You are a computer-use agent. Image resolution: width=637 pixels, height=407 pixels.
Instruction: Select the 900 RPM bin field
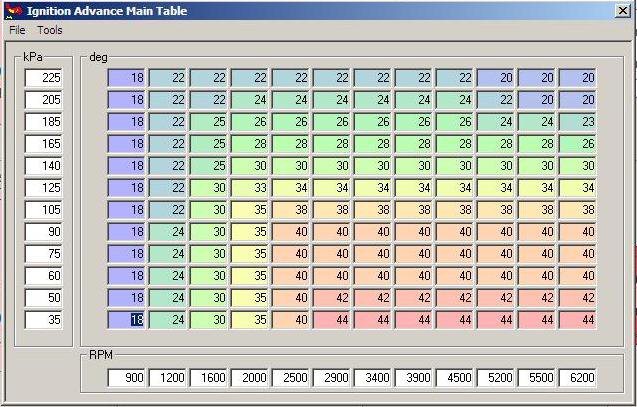tap(127, 378)
